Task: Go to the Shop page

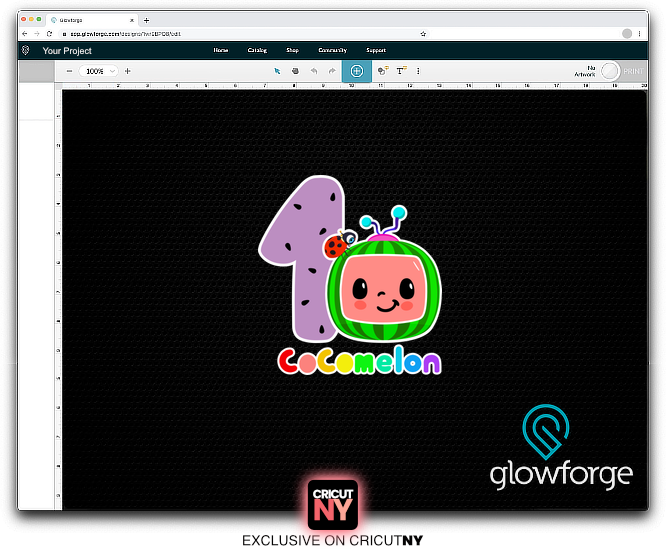Action: (x=293, y=50)
